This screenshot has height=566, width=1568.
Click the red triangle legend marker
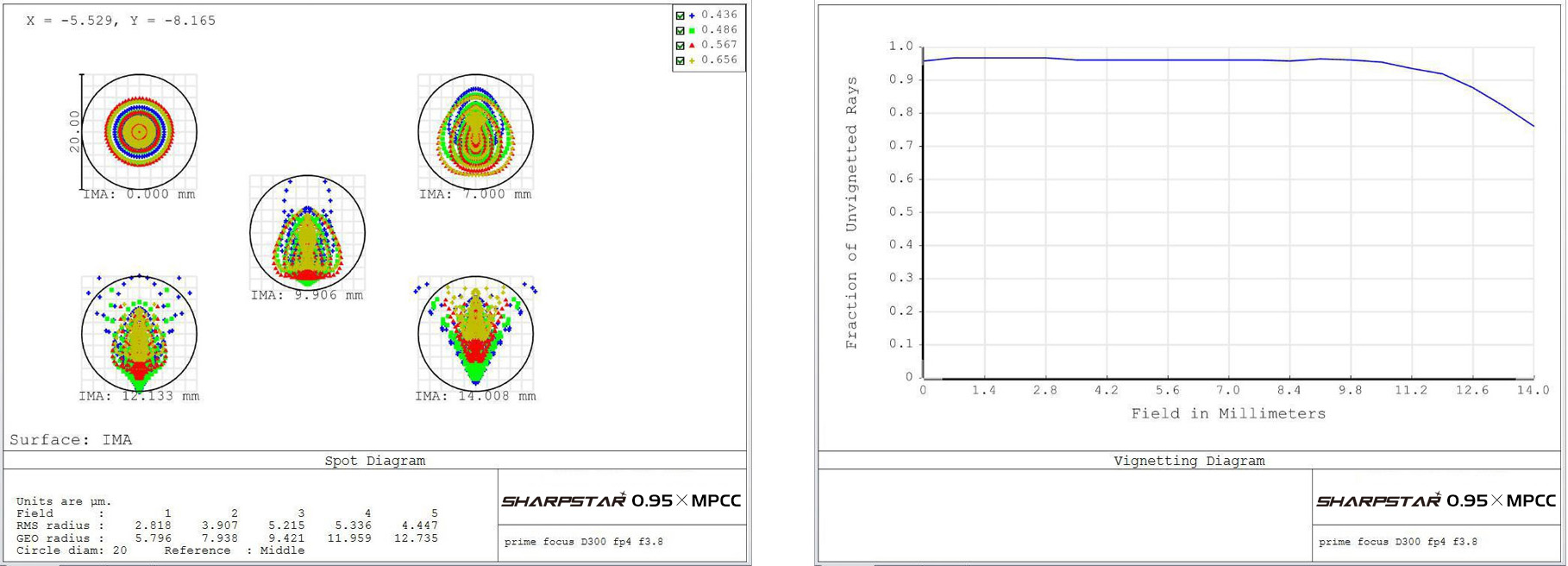point(692,45)
